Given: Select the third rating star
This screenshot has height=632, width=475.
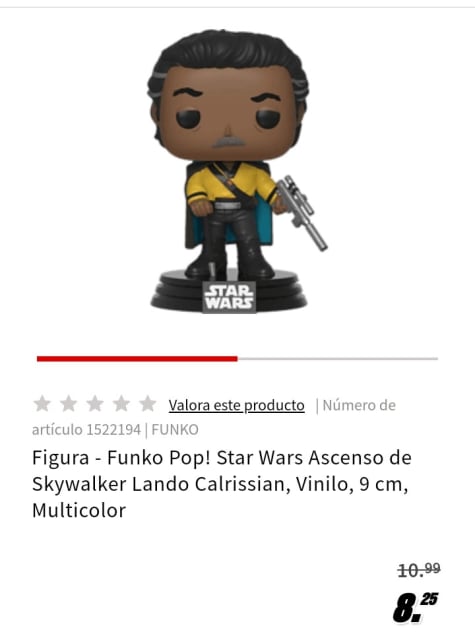Looking at the screenshot, I should [x=95, y=404].
